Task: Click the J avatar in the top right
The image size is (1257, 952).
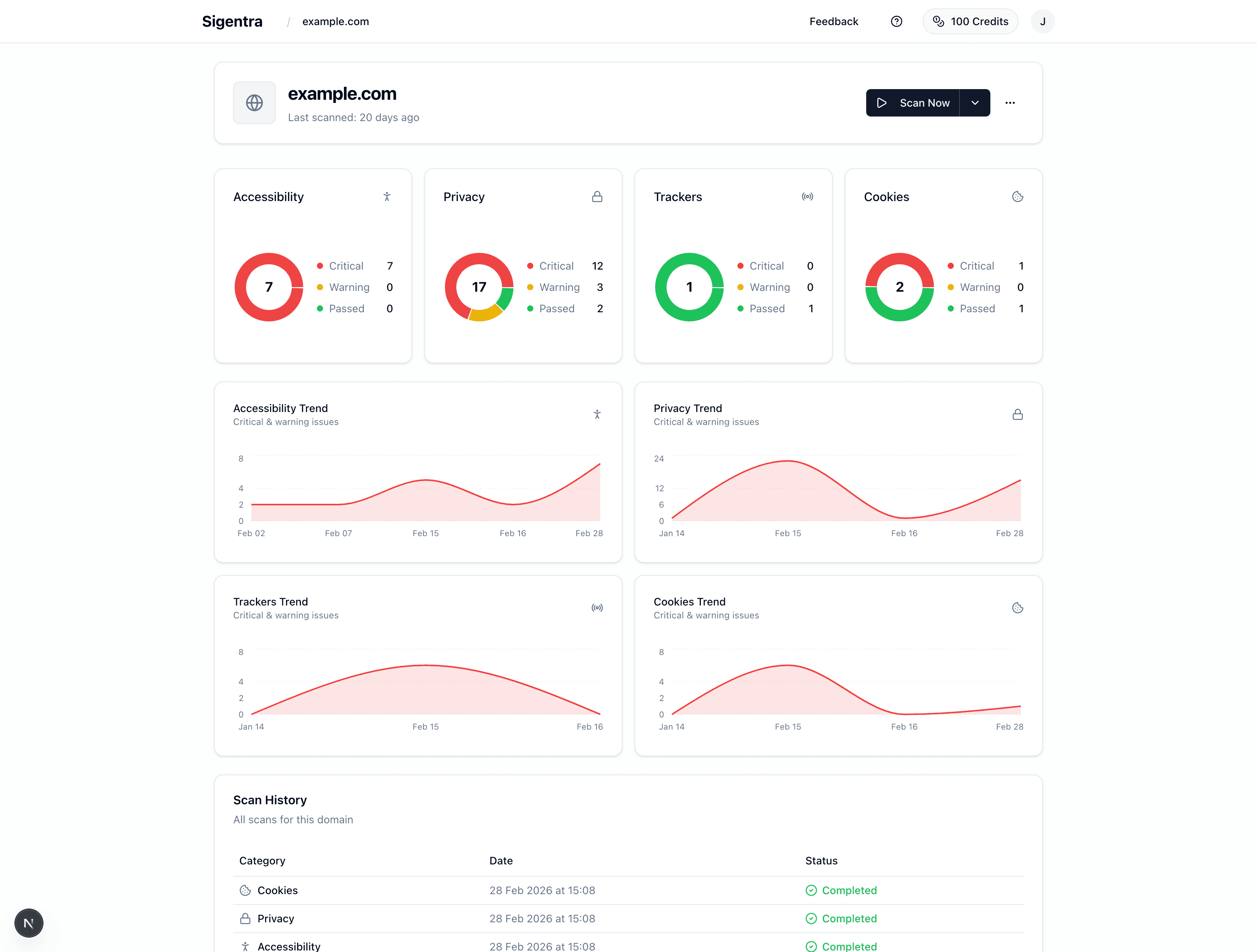Action: click(x=1043, y=21)
